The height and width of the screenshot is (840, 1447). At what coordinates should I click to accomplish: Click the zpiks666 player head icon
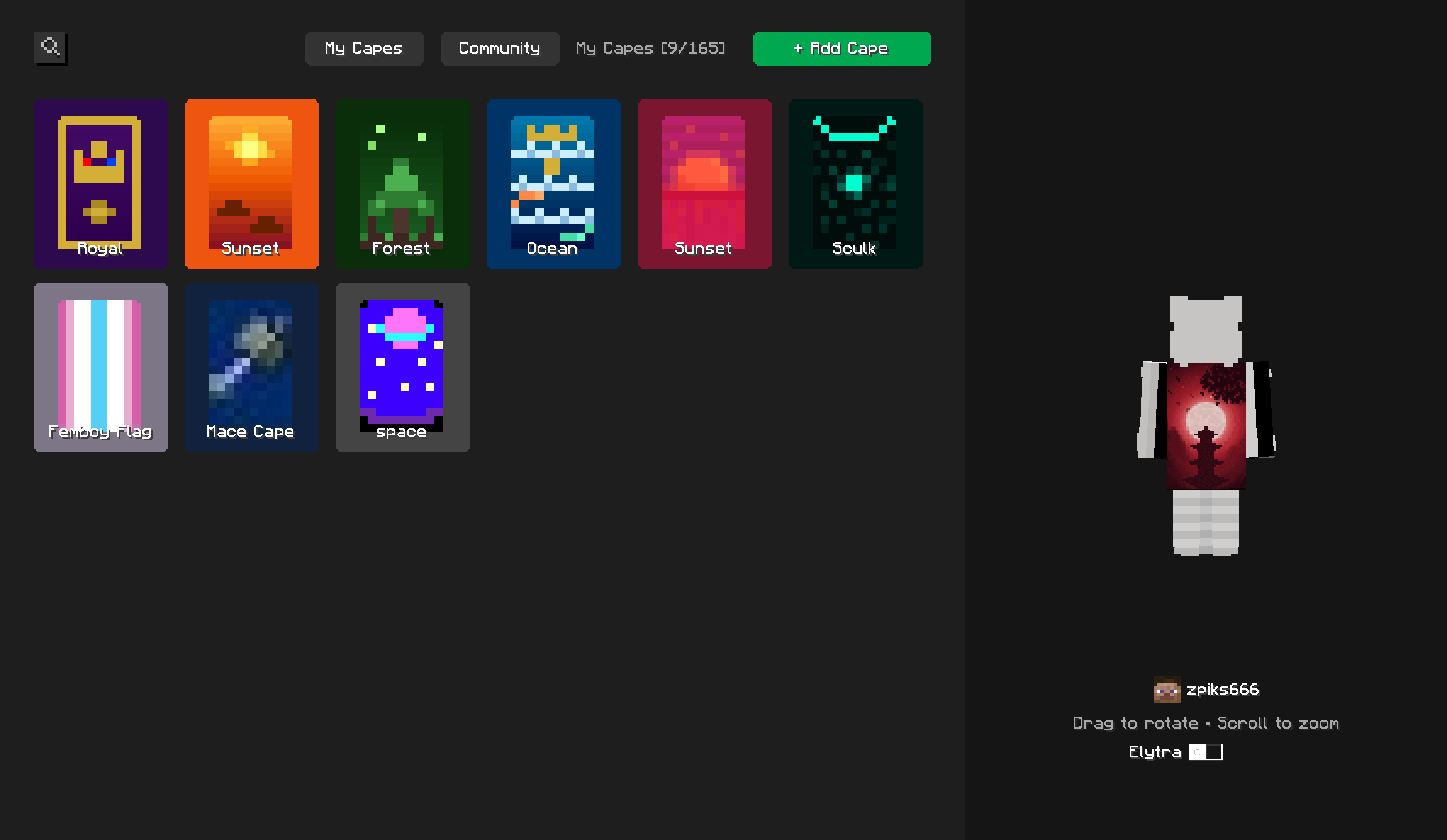[x=1167, y=690]
